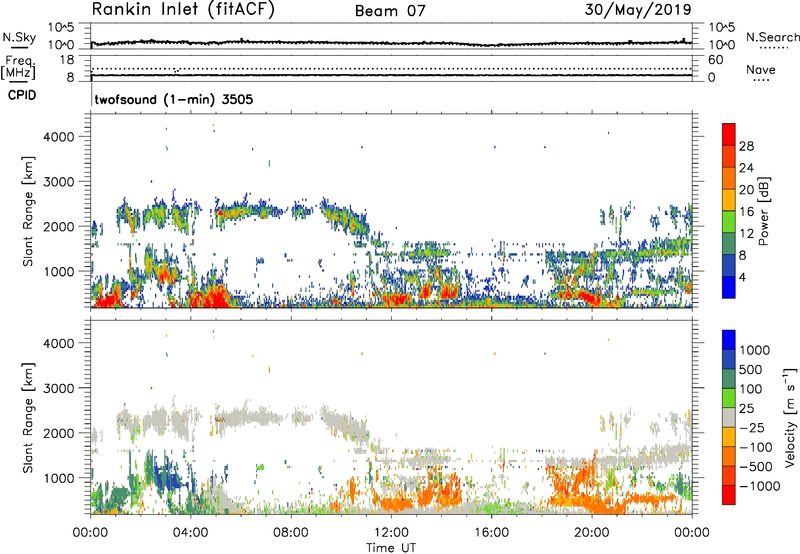The image size is (800, 554).
Task: Click the 'Rankin Inlet (fitACF)' plot title
Action: (183, 9)
